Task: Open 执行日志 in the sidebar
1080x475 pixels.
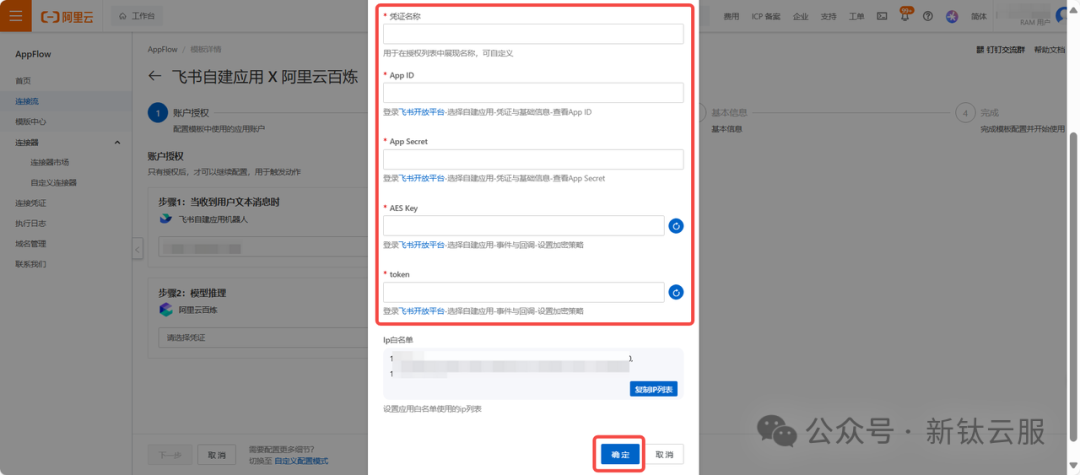Action: [x=31, y=223]
